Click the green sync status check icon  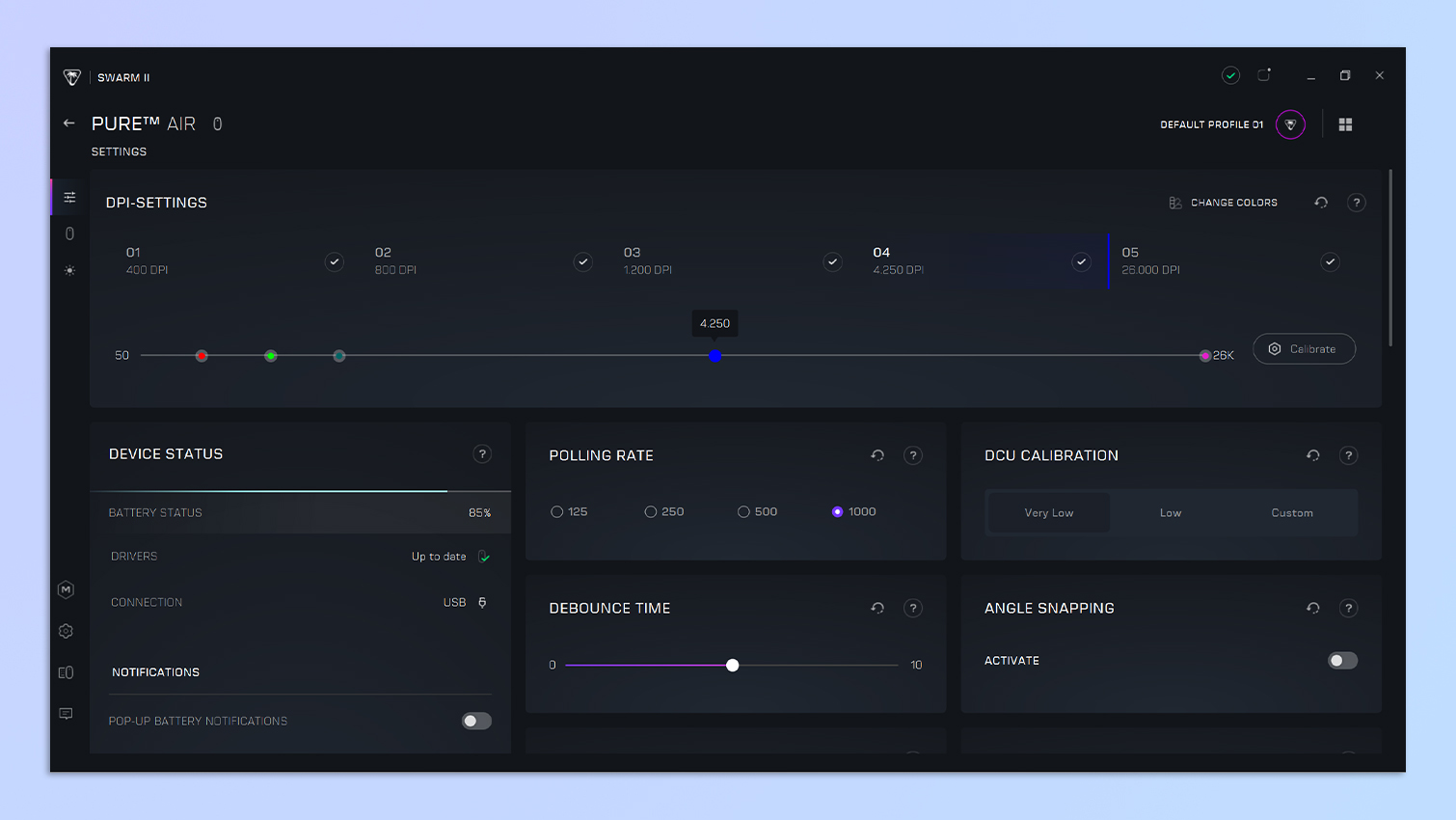click(1230, 75)
